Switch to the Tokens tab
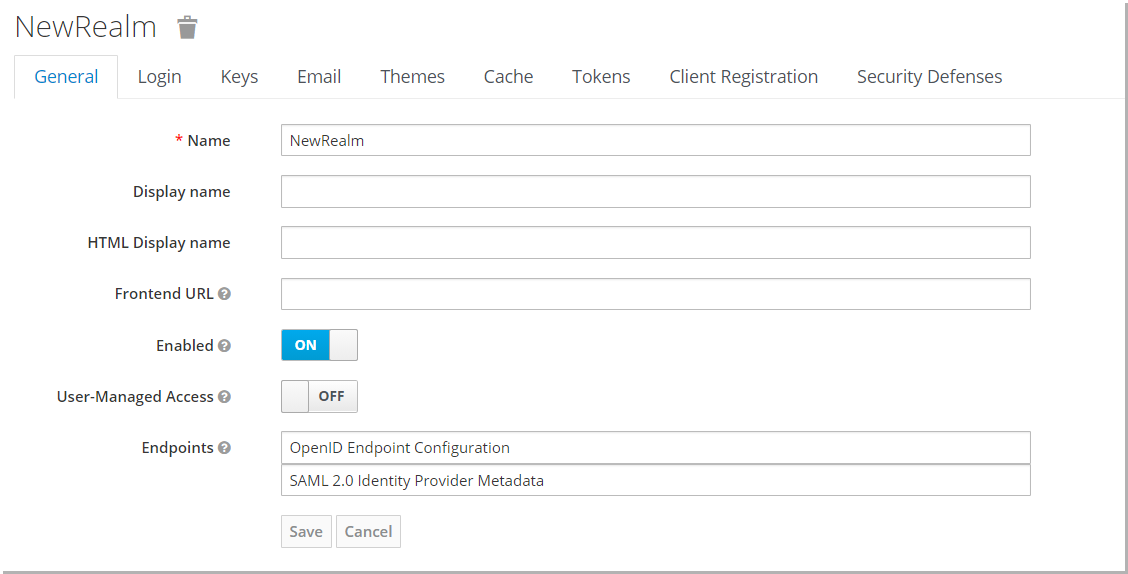 pos(601,76)
